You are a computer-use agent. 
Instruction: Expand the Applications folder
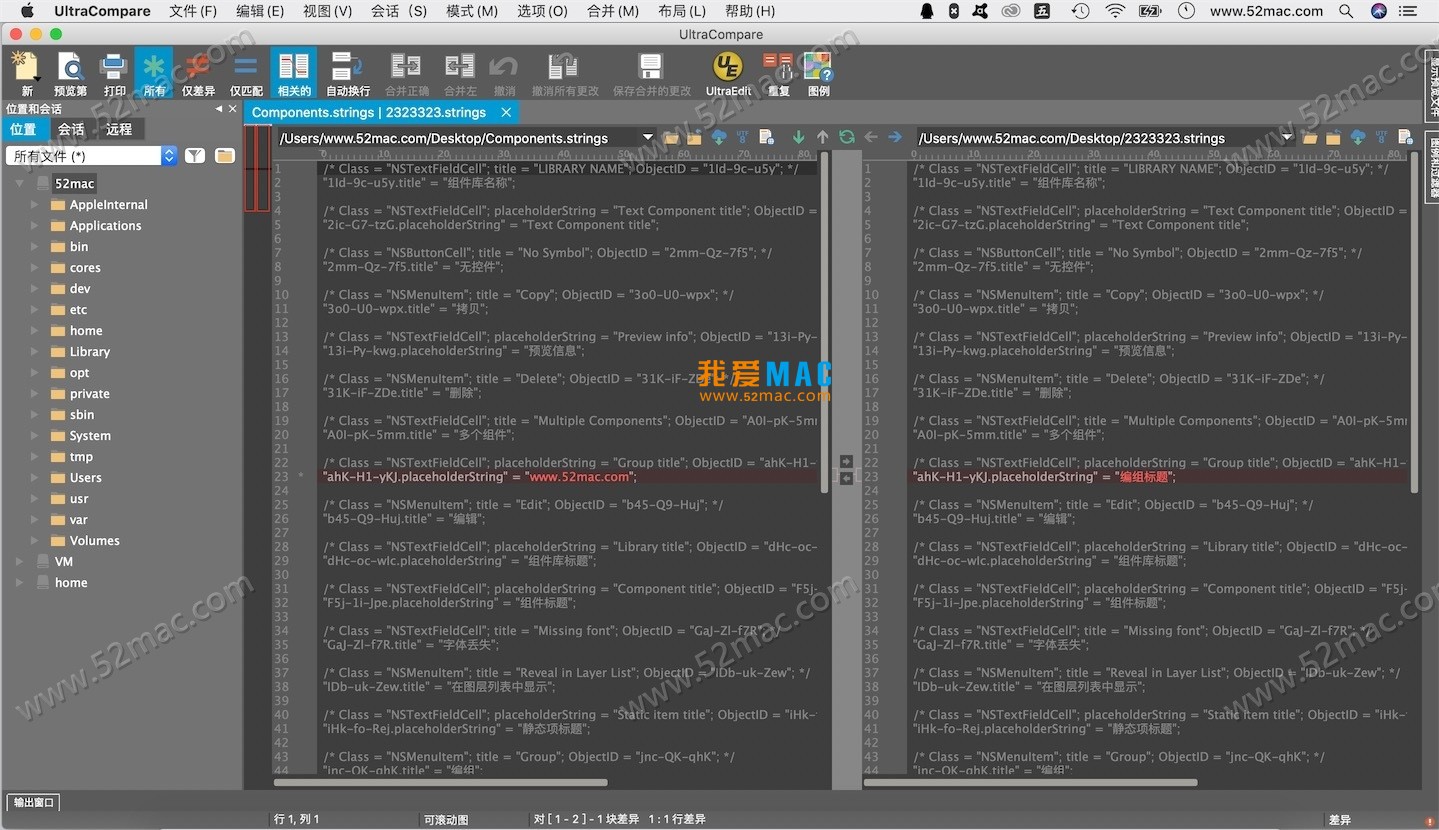pos(36,226)
